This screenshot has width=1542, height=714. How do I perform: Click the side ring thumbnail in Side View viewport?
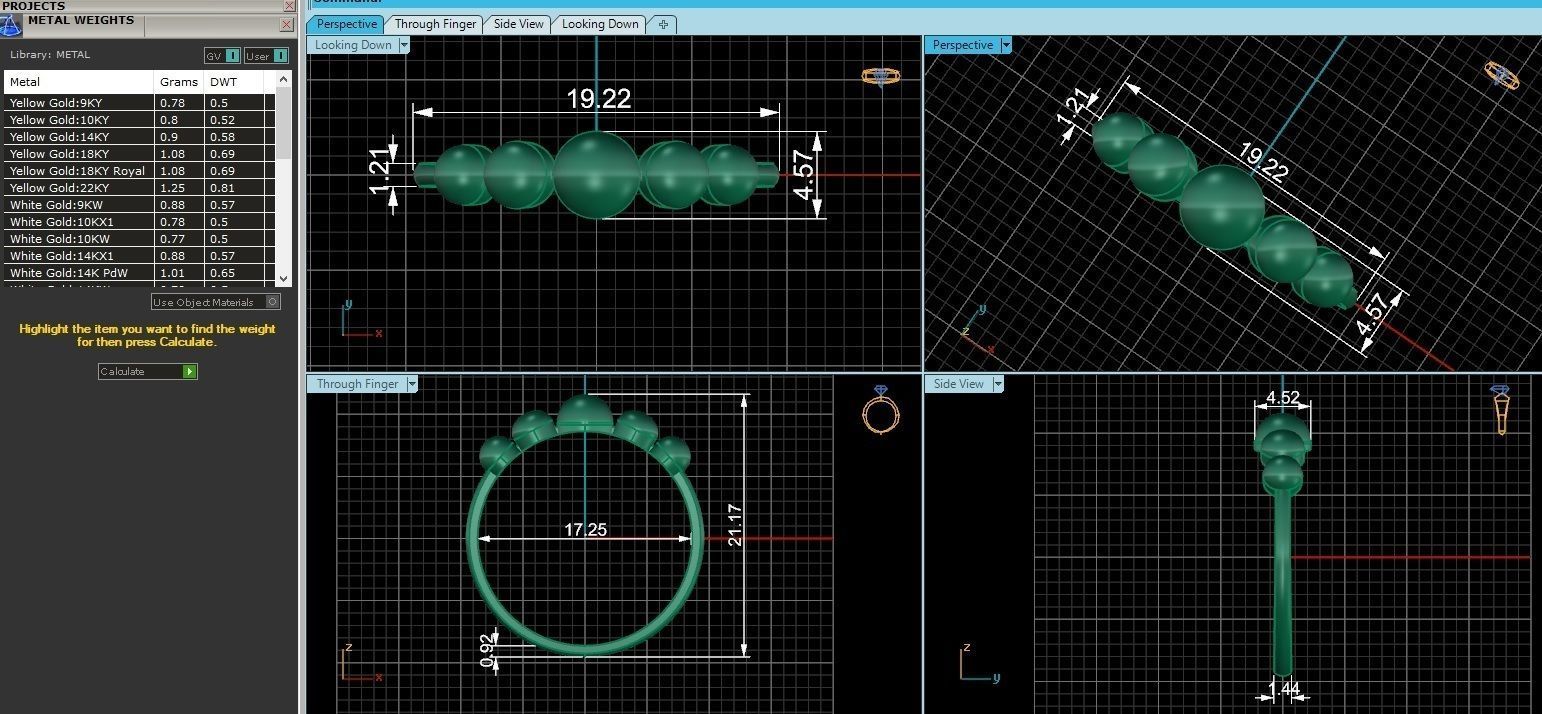(1500, 410)
